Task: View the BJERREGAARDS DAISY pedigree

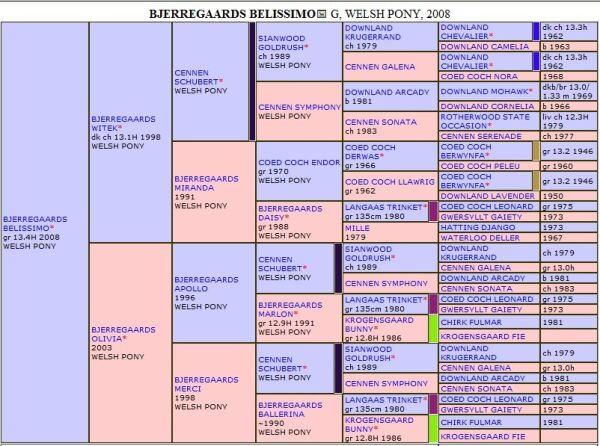Action: (290, 213)
